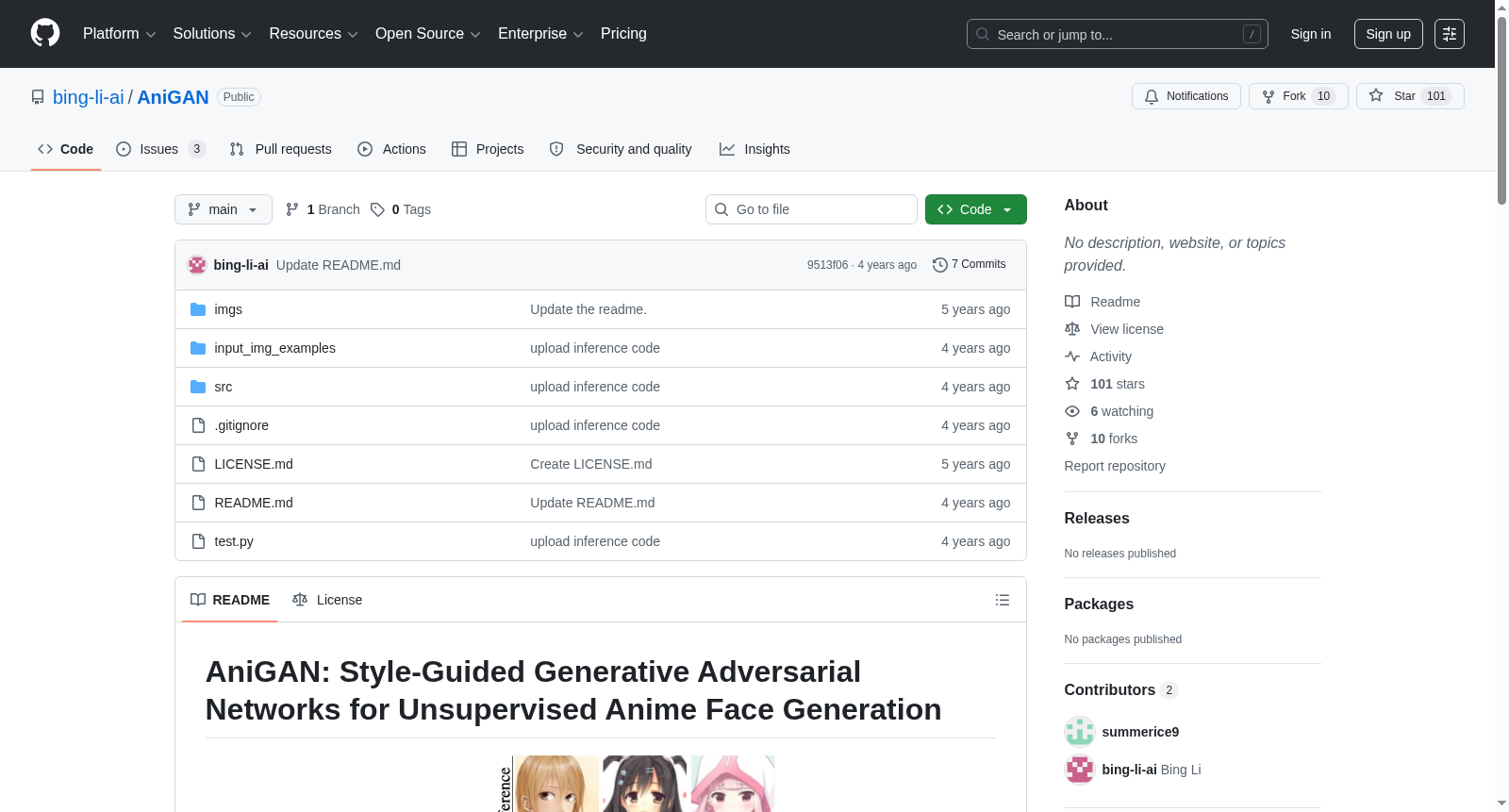This screenshot has width=1509, height=812.
Task: Click the src folder icon
Action: tap(198, 387)
